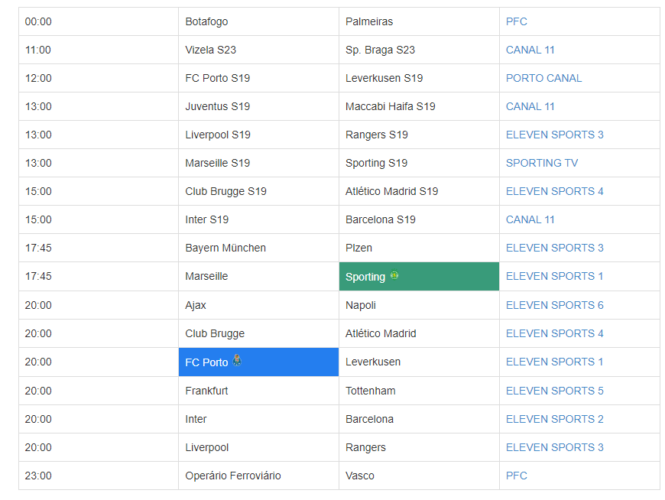Open the ELEVEN SPORTS 2 channel link
Viewport: 665px width, 500px height.
[x=554, y=419]
